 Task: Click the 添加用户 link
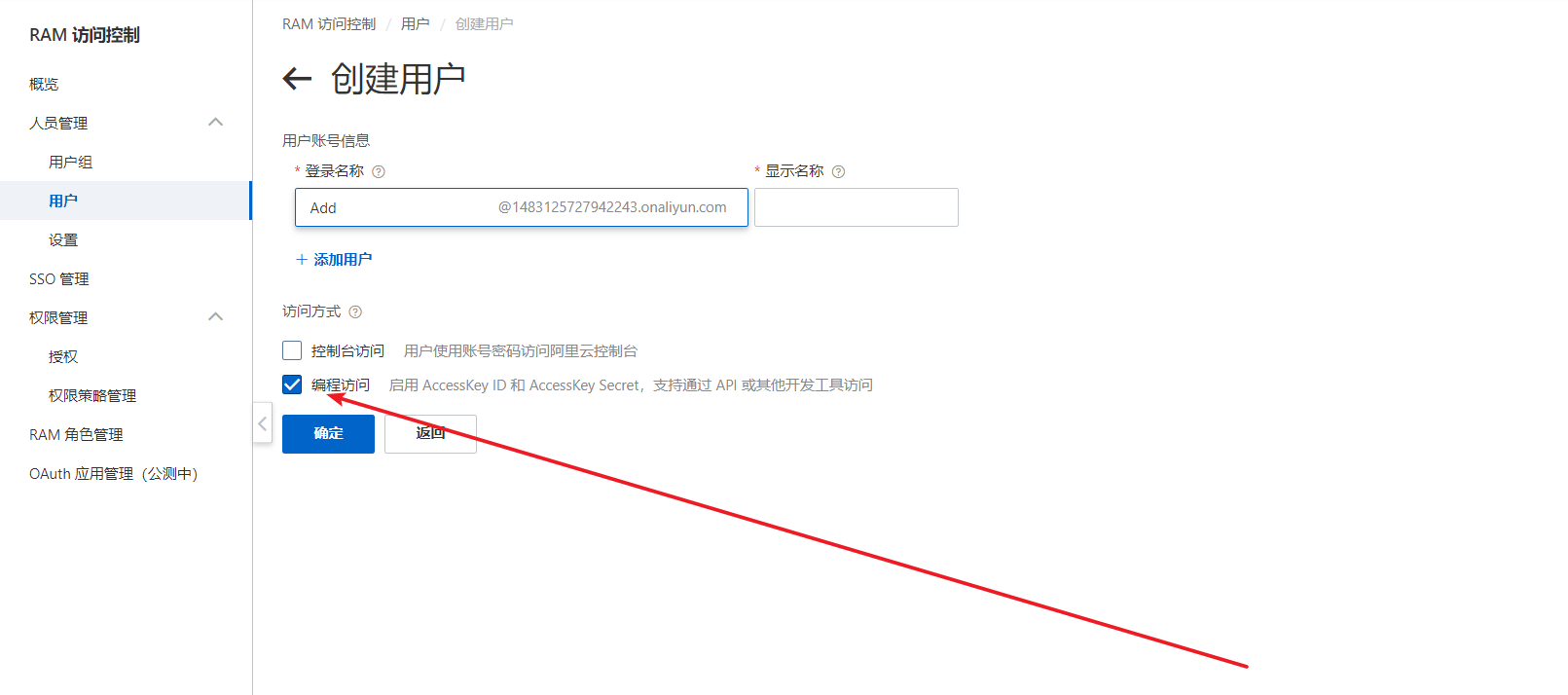click(x=334, y=260)
